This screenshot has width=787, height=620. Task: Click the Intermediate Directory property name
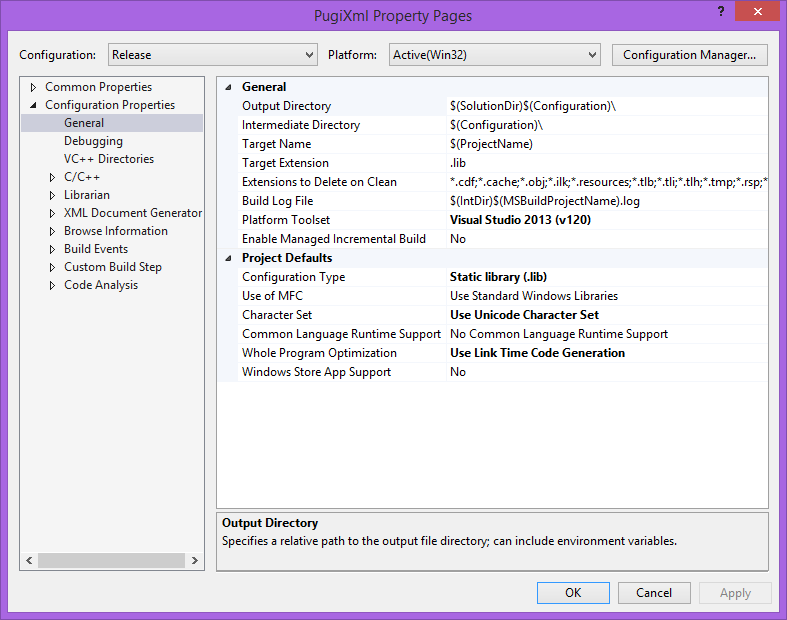tap(301, 125)
